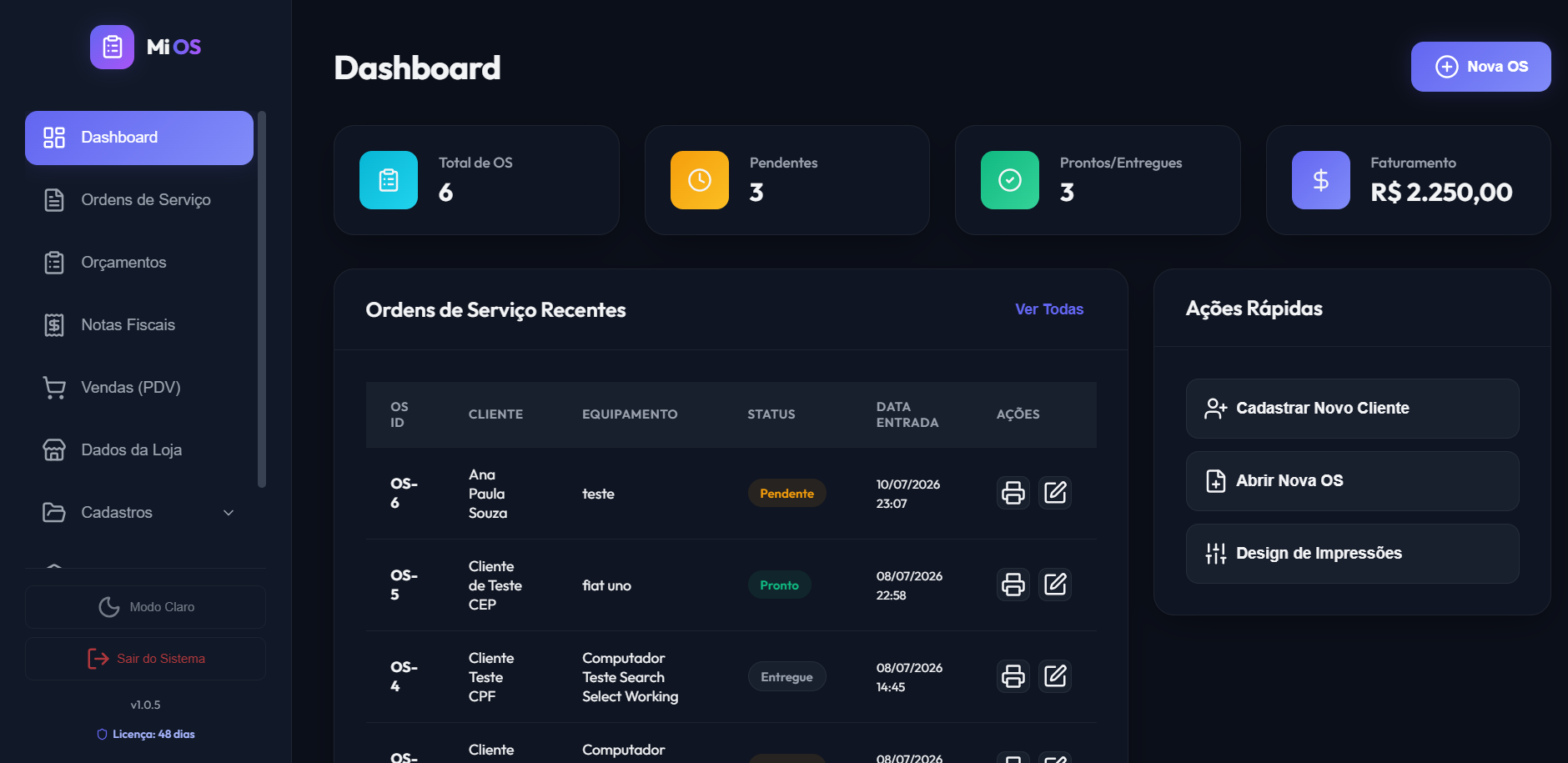This screenshot has width=1568, height=763.
Task: Open Design de Impressões quick action
Action: [x=1352, y=554]
